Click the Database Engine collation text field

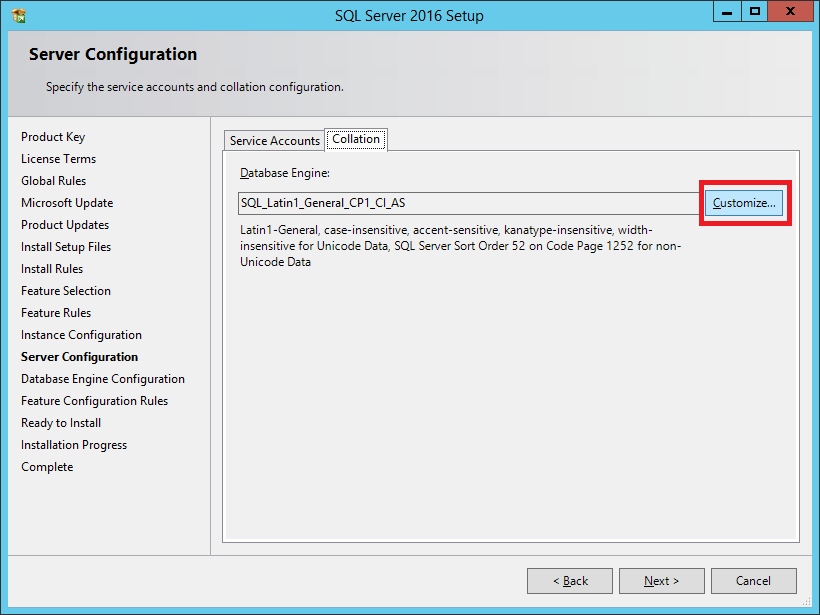point(468,203)
